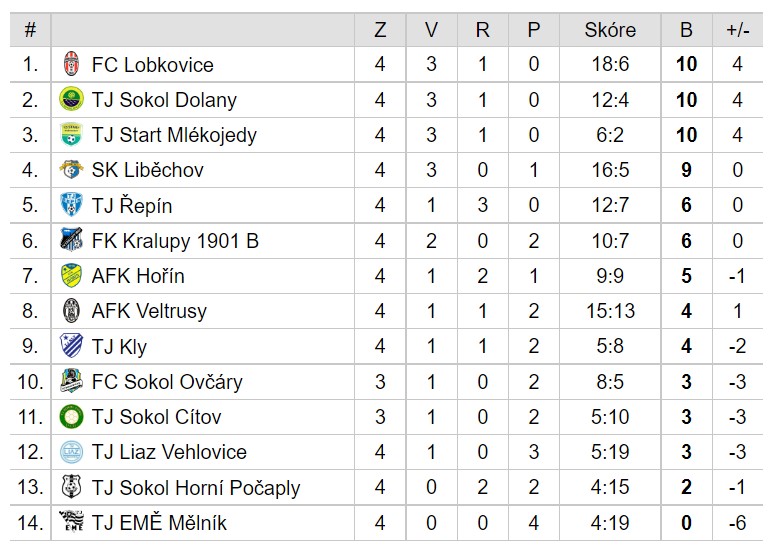Click the AFK Veltrusy club badge
775x548 pixels.
tap(71, 311)
